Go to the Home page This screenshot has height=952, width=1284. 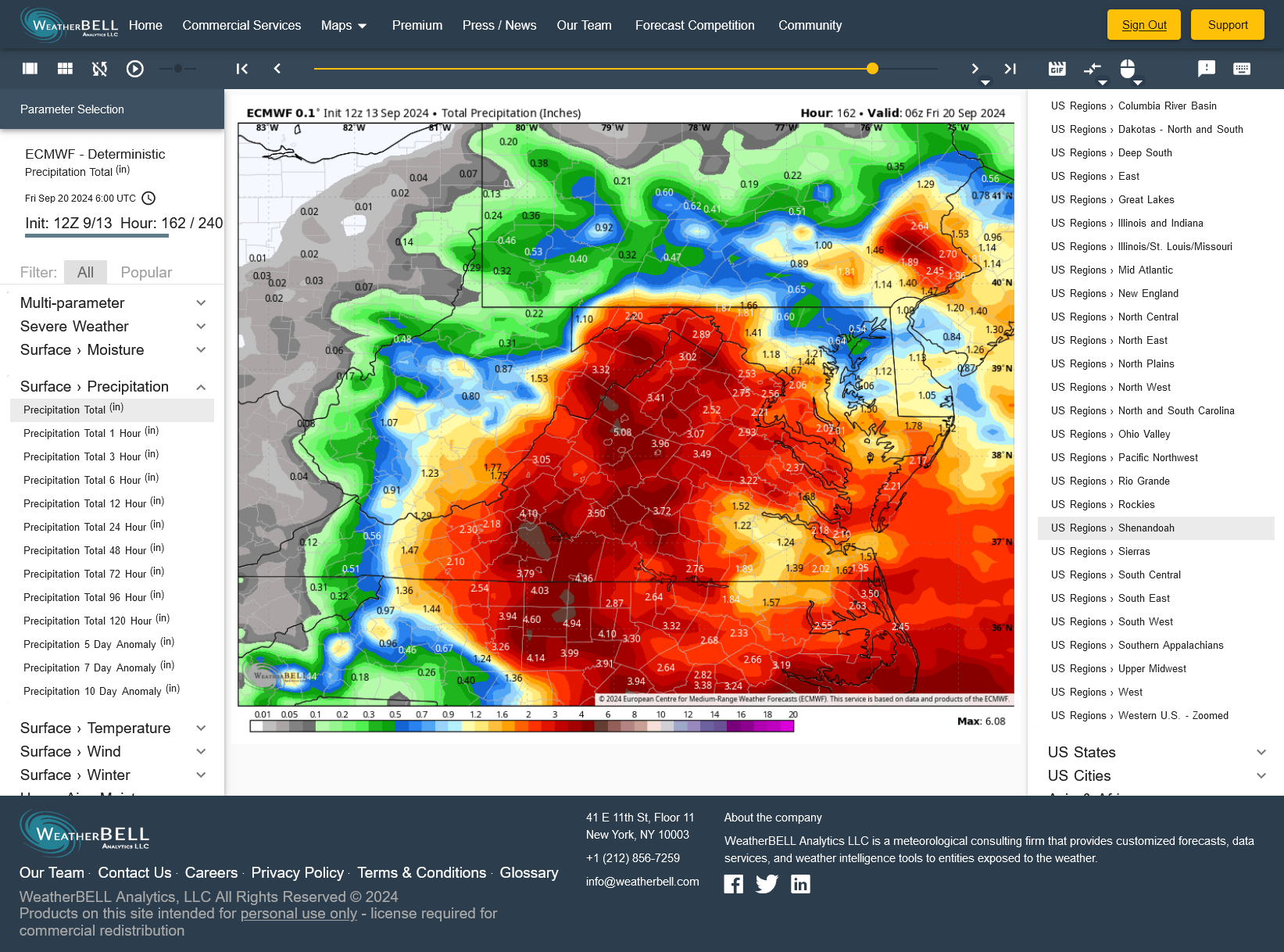[145, 25]
